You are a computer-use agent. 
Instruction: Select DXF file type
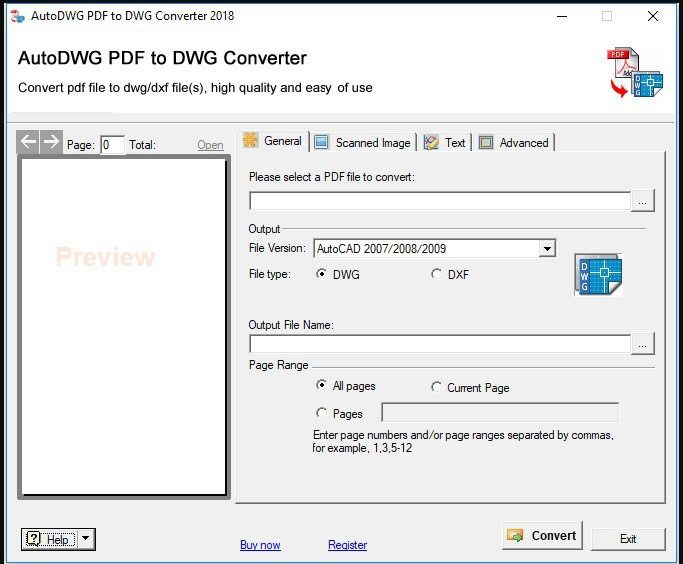(x=450, y=274)
